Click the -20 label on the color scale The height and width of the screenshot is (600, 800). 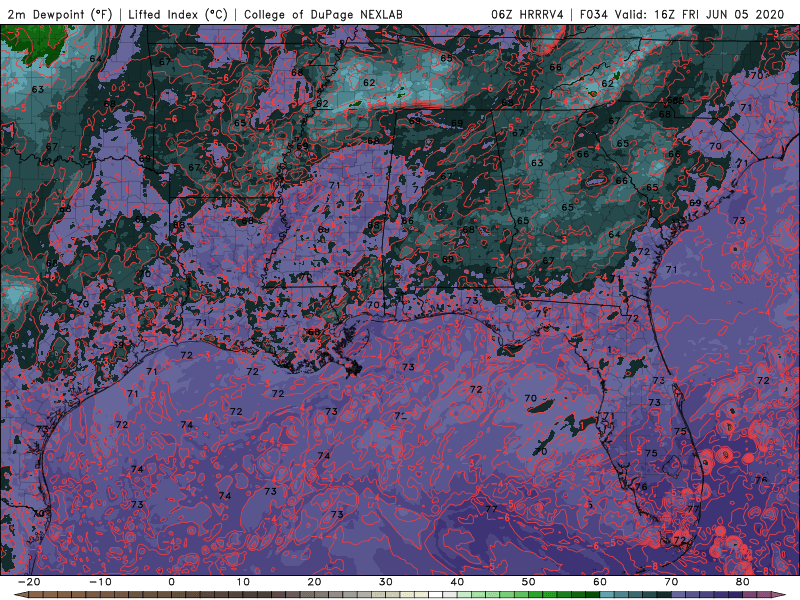pos(29,582)
